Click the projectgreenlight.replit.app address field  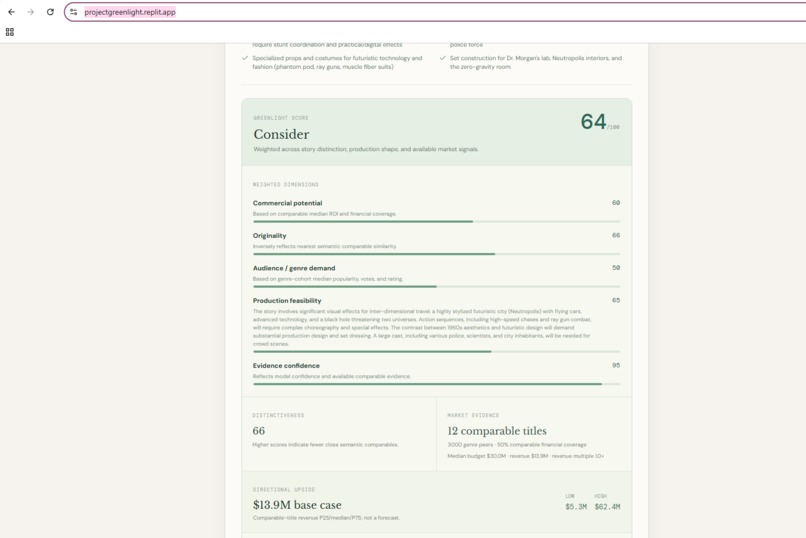pyautogui.click(x=437, y=12)
